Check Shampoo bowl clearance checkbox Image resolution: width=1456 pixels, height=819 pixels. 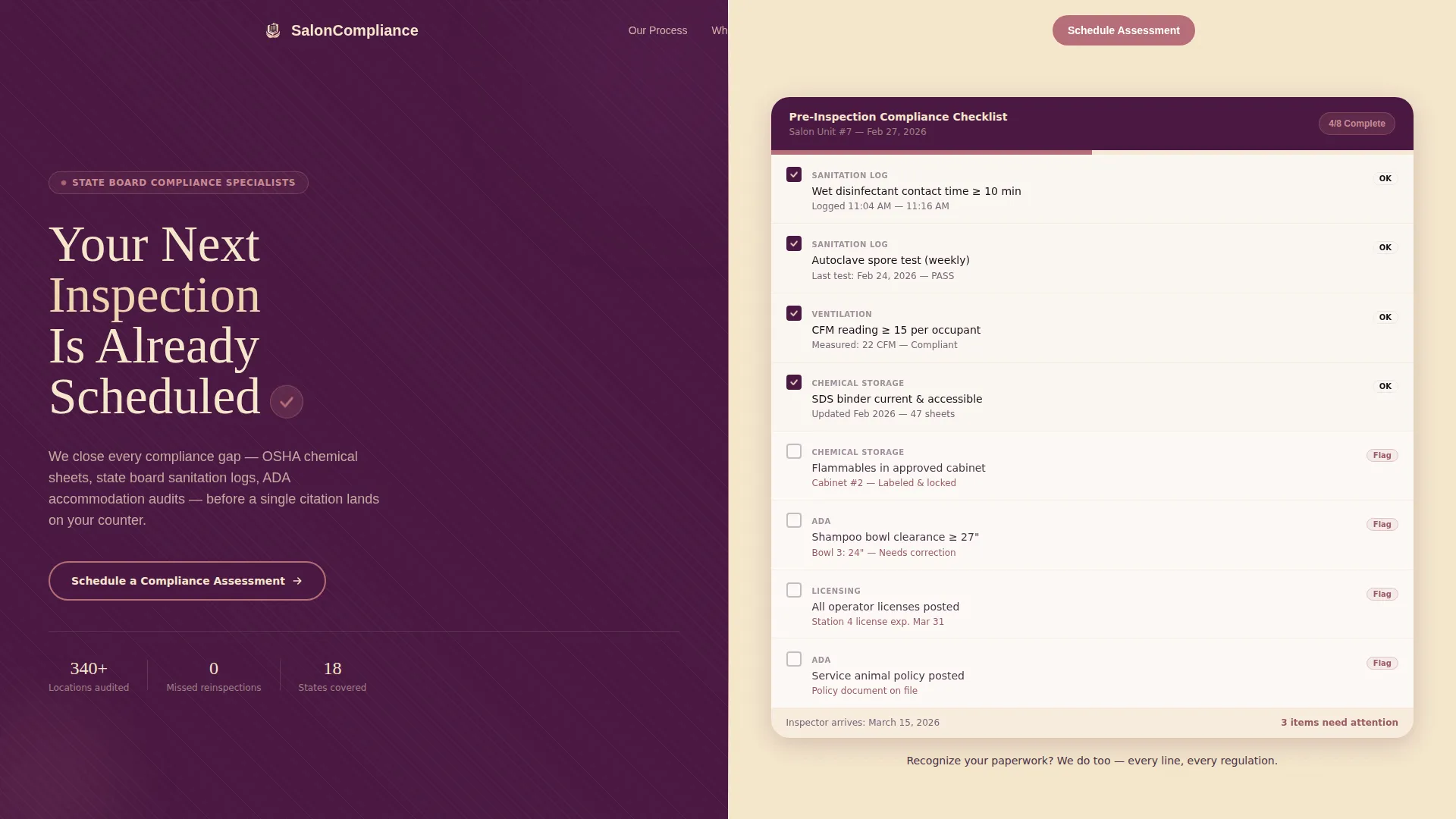coord(794,520)
